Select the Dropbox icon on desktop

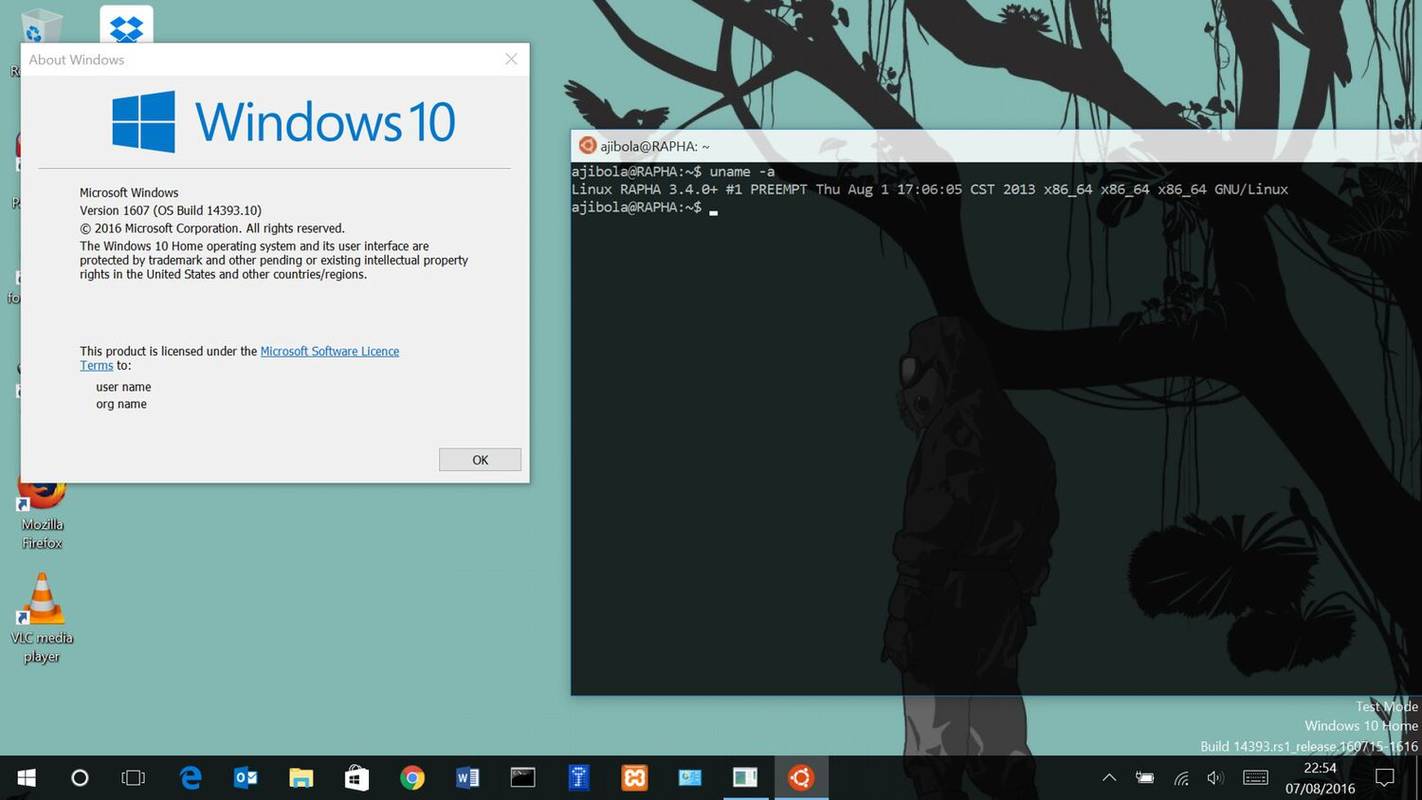127,25
